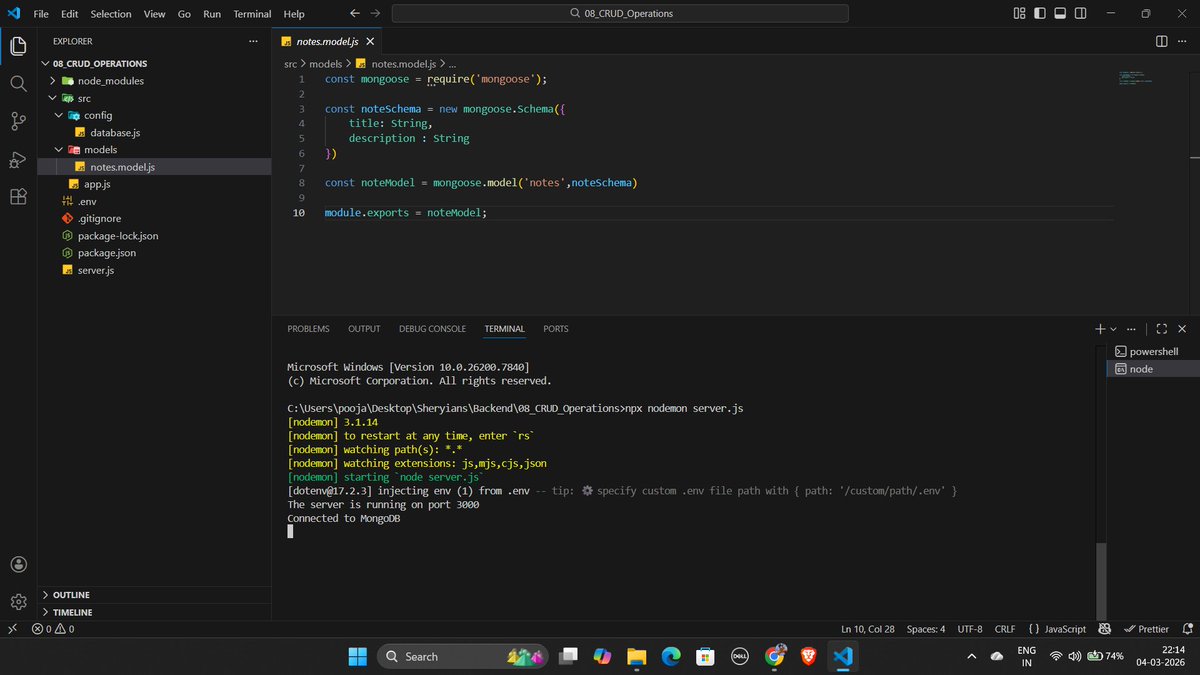Close the terminal panel
The image size is (1200, 675).
1182,328
